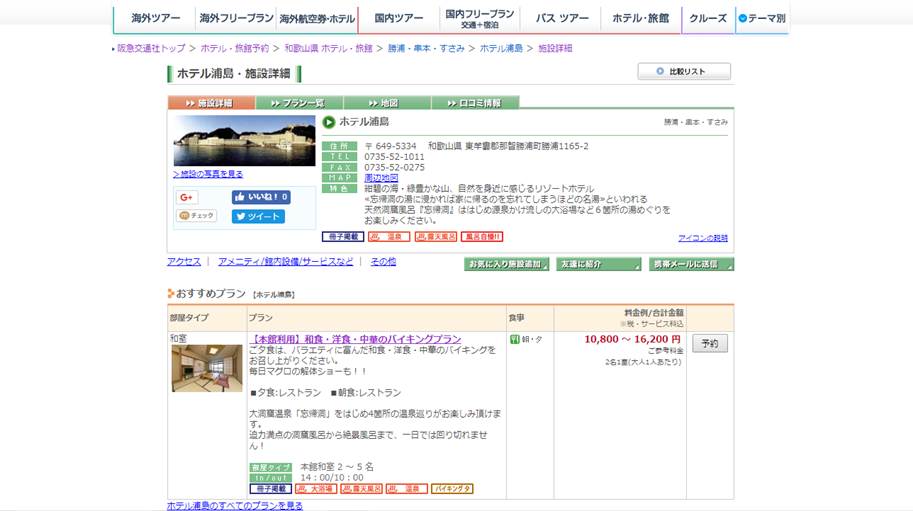Click the Facebook いいね! button
Screen dimensions: 913x511
pyautogui.click(x=261, y=197)
